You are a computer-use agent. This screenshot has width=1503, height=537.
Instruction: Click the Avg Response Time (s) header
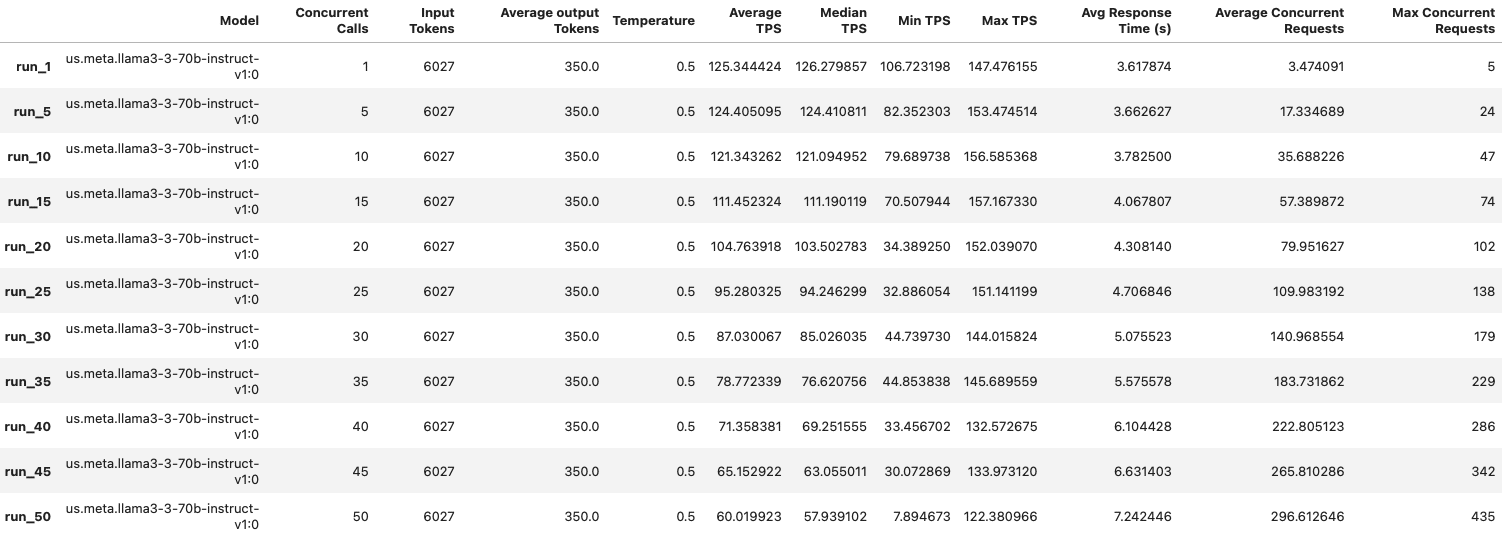[1126, 21]
